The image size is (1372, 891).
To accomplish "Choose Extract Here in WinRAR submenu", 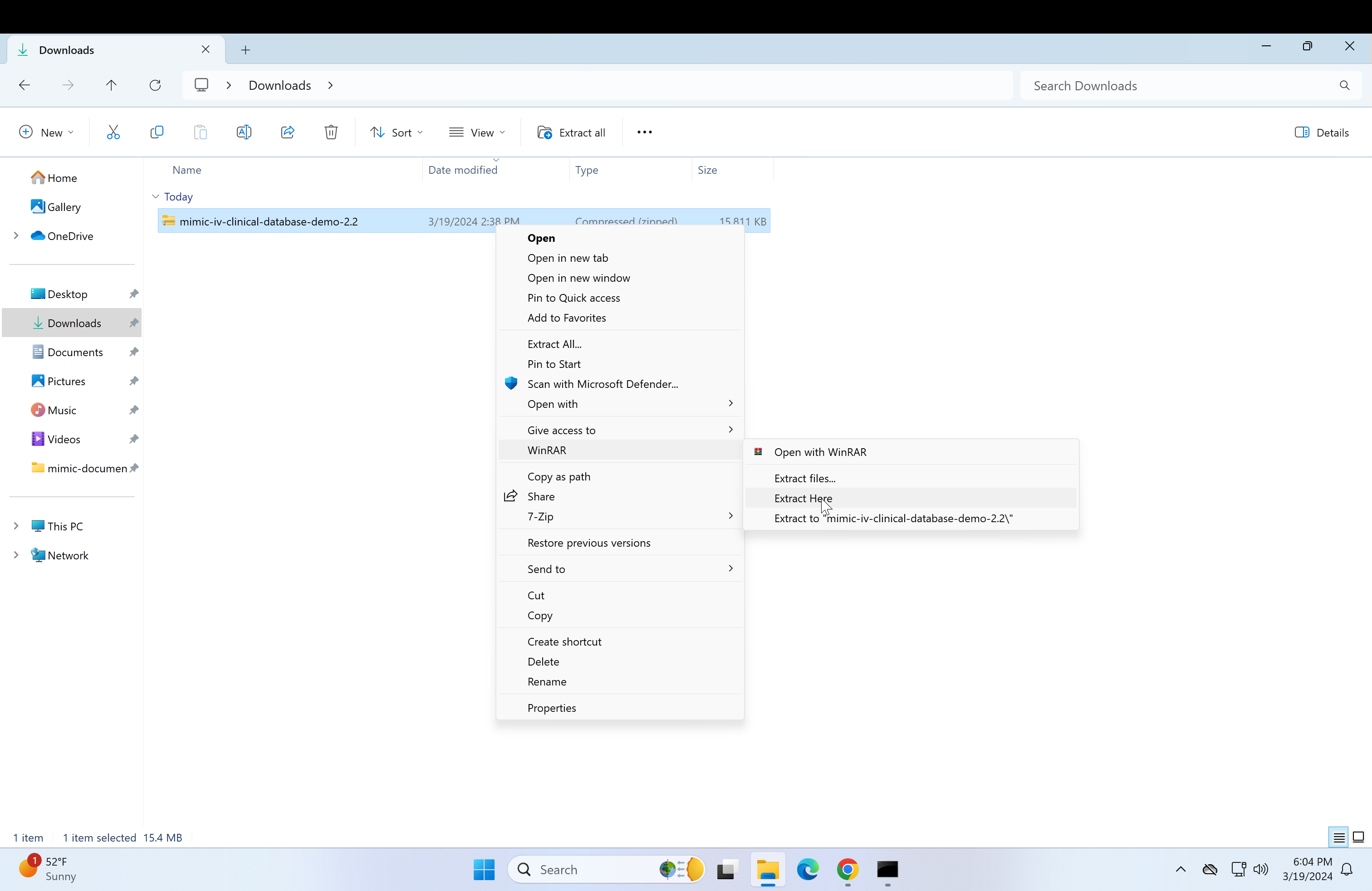I will pos(803,498).
